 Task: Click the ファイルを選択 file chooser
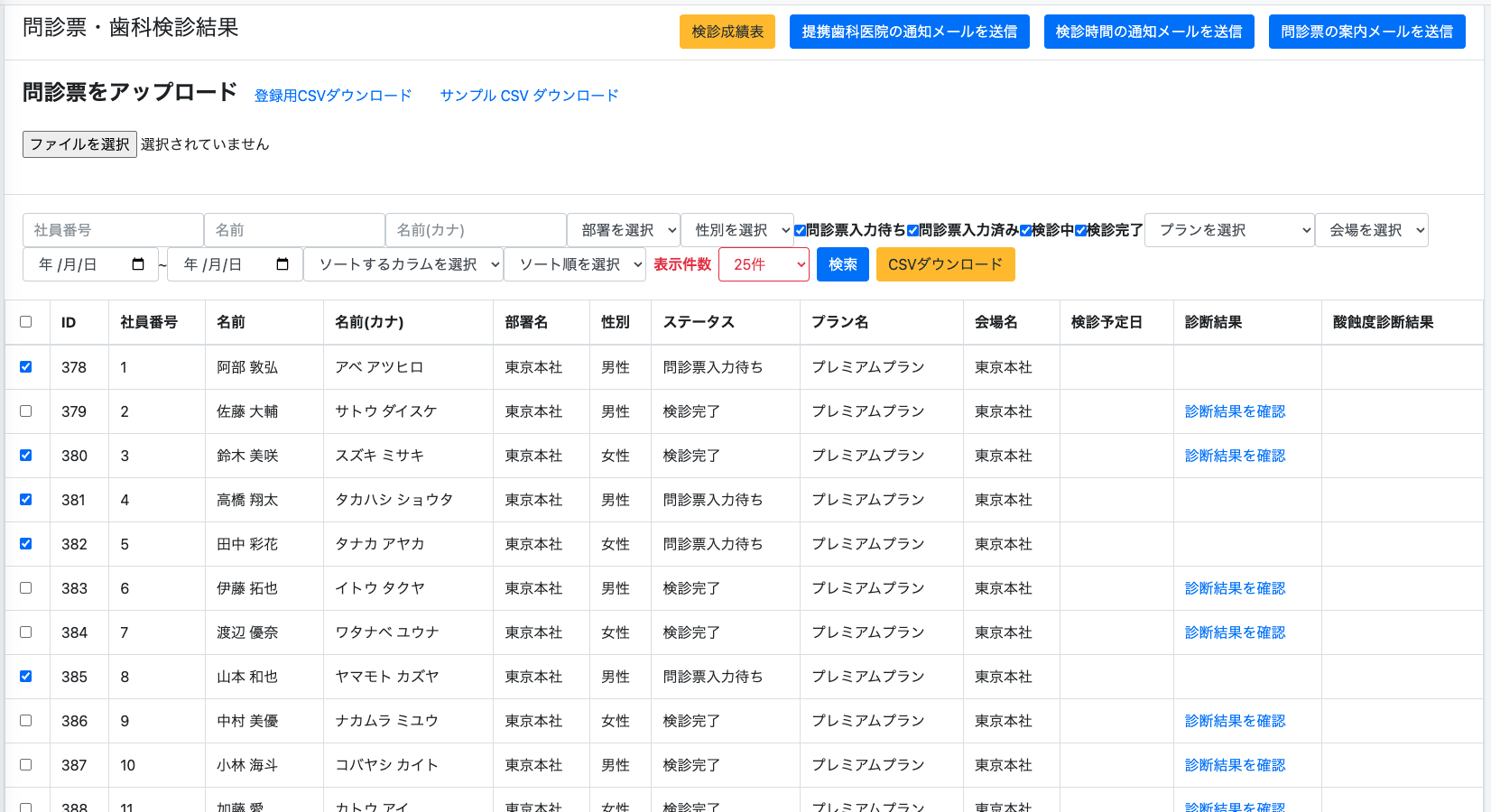79,144
